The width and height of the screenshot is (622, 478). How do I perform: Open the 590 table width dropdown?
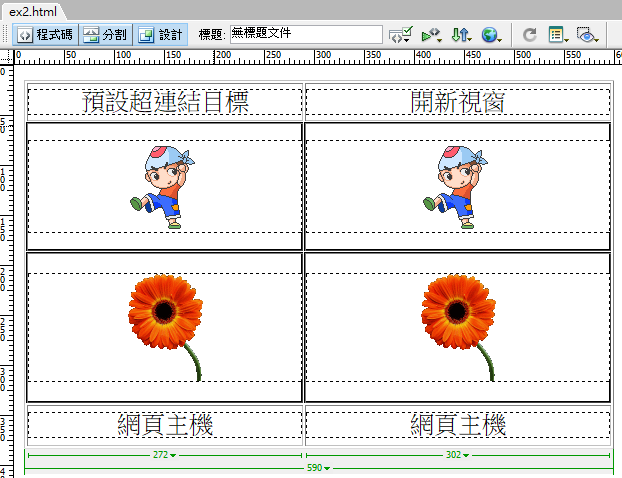click(x=318, y=468)
